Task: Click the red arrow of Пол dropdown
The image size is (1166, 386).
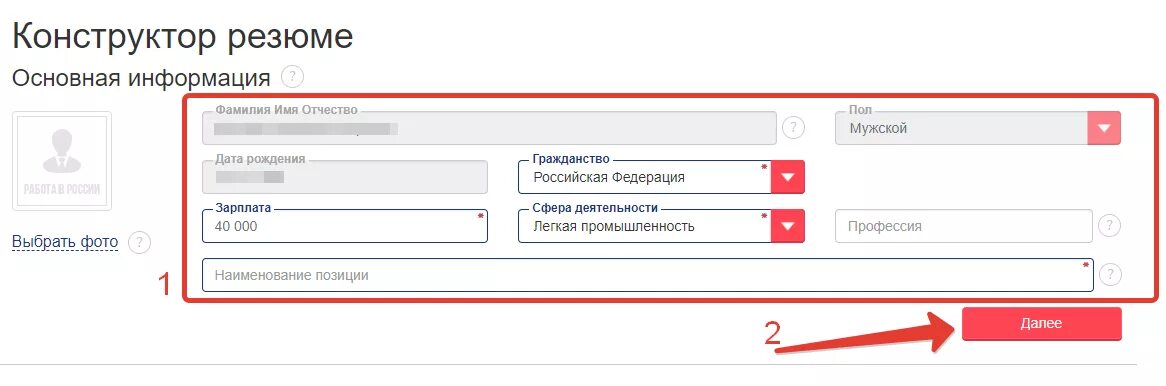Action: pyautogui.click(x=1104, y=128)
